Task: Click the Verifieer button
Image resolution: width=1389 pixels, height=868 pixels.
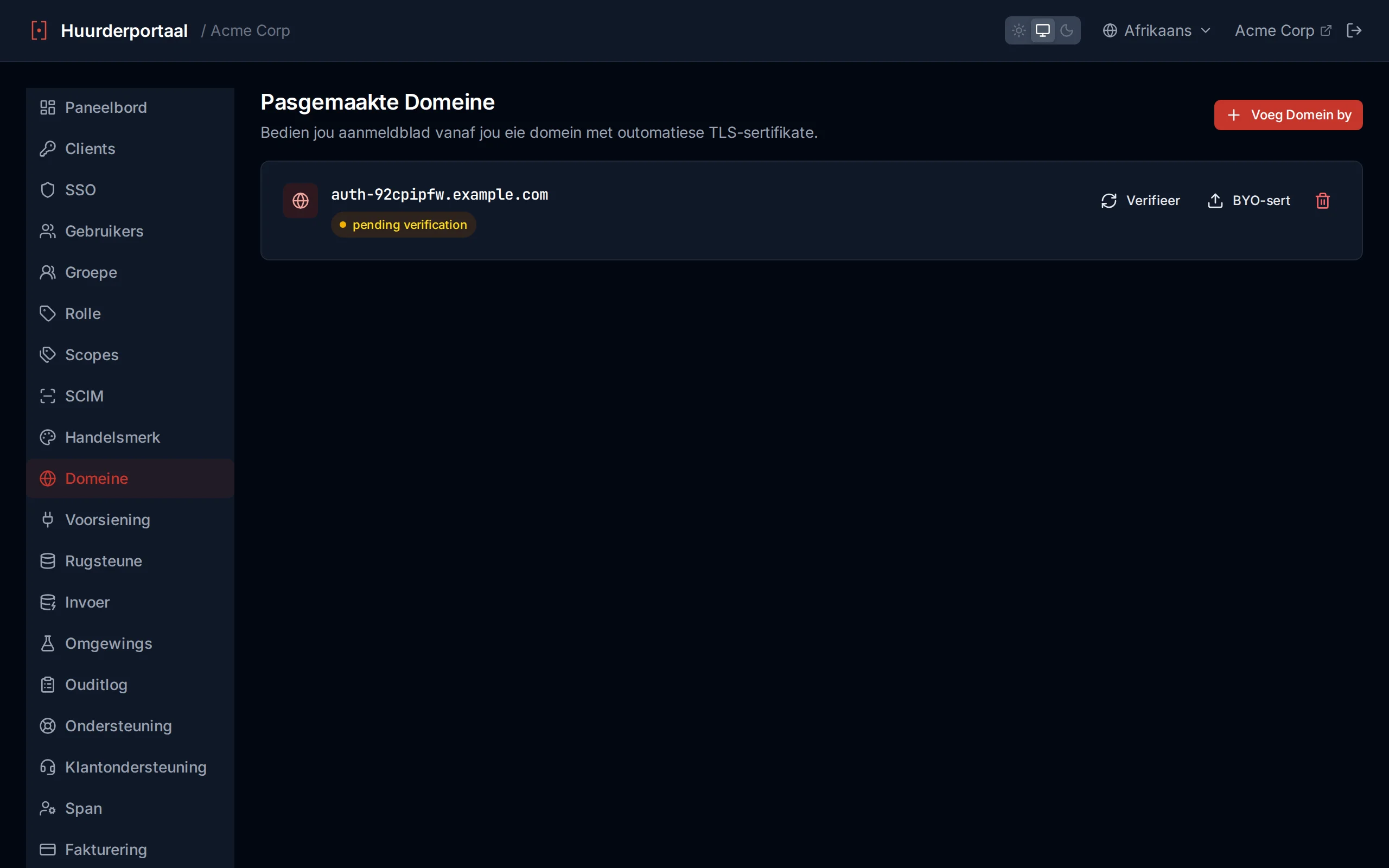Action: coord(1140,201)
